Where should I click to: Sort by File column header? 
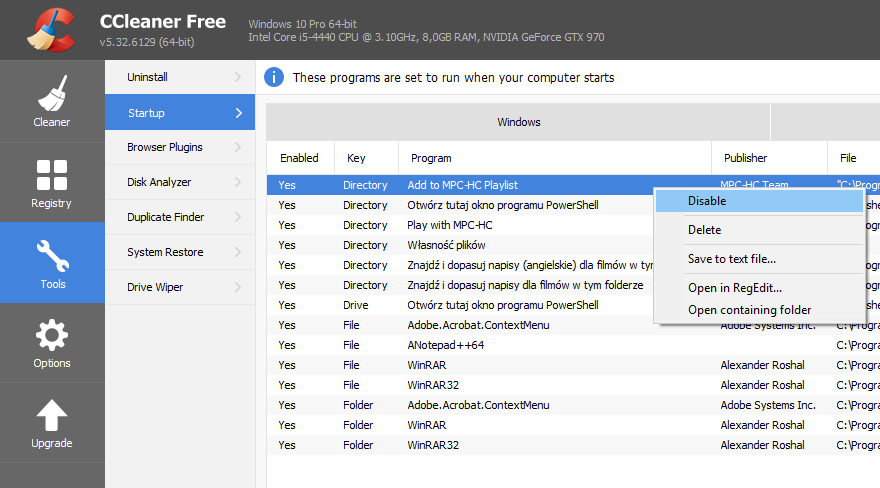click(x=853, y=158)
